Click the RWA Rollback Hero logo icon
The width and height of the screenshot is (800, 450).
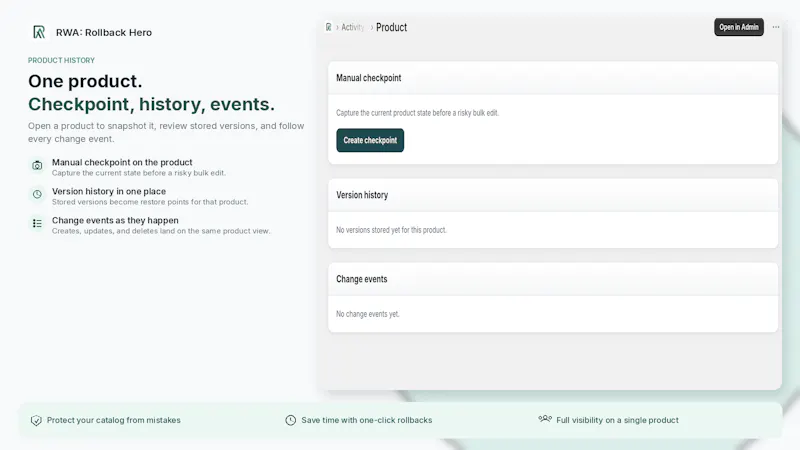39,32
